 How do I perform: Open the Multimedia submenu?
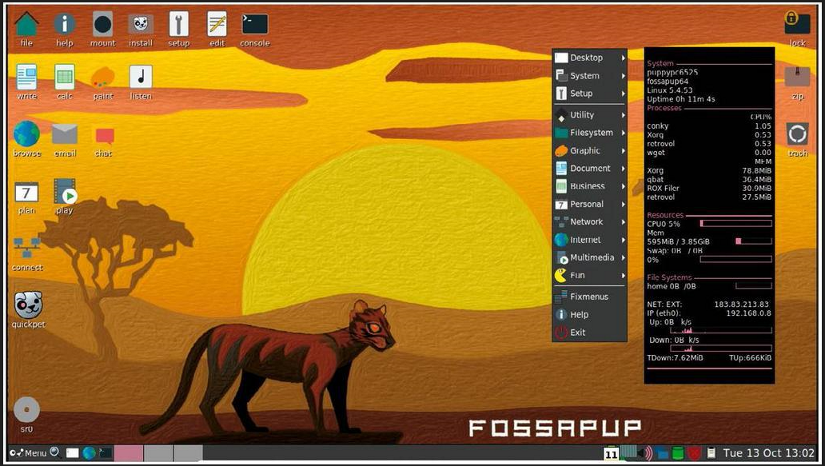[590, 258]
